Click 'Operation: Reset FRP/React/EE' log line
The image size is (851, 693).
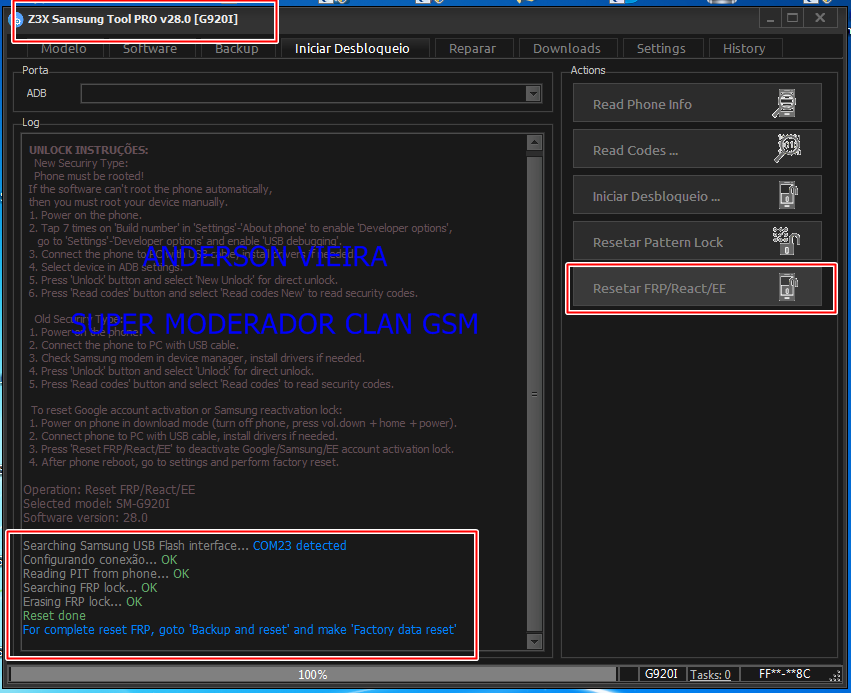click(109, 489)
